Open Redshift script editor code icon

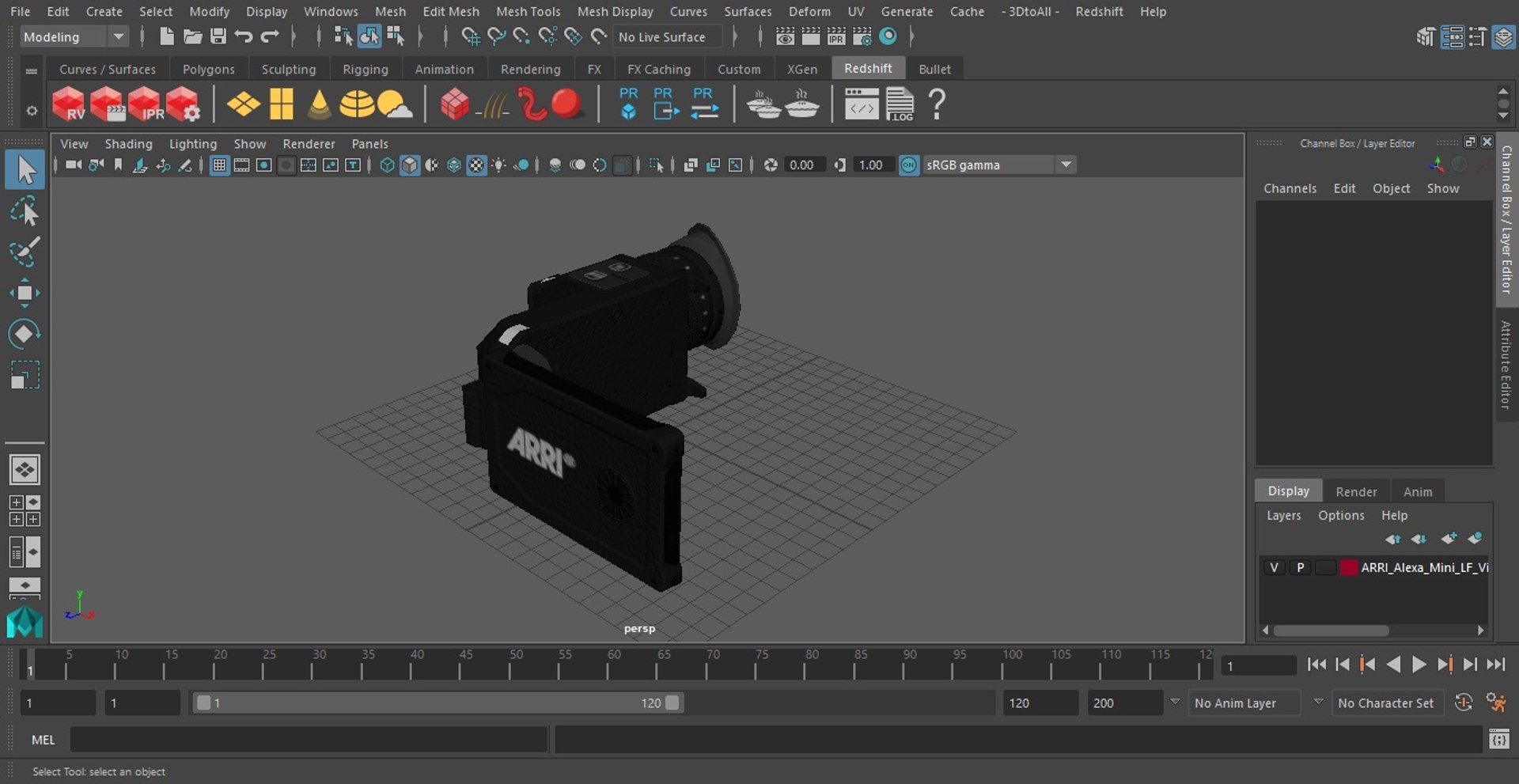[x=861, y=104]
